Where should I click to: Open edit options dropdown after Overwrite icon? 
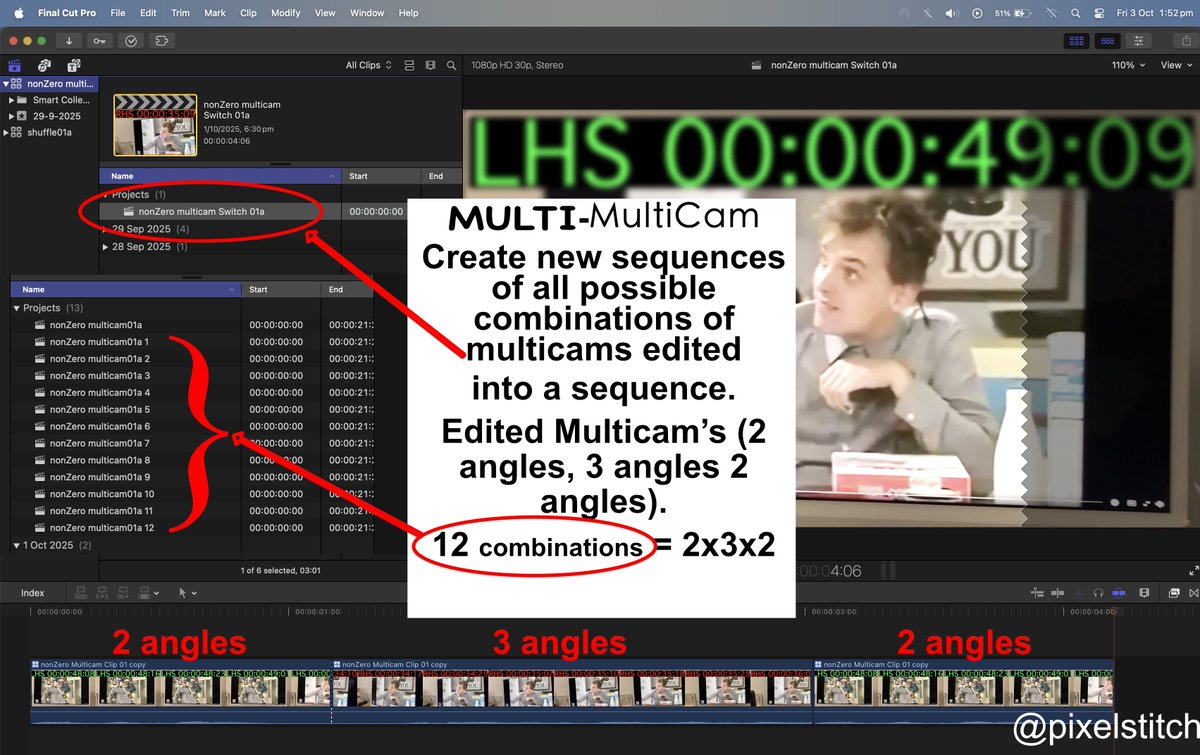pos(158,593)
